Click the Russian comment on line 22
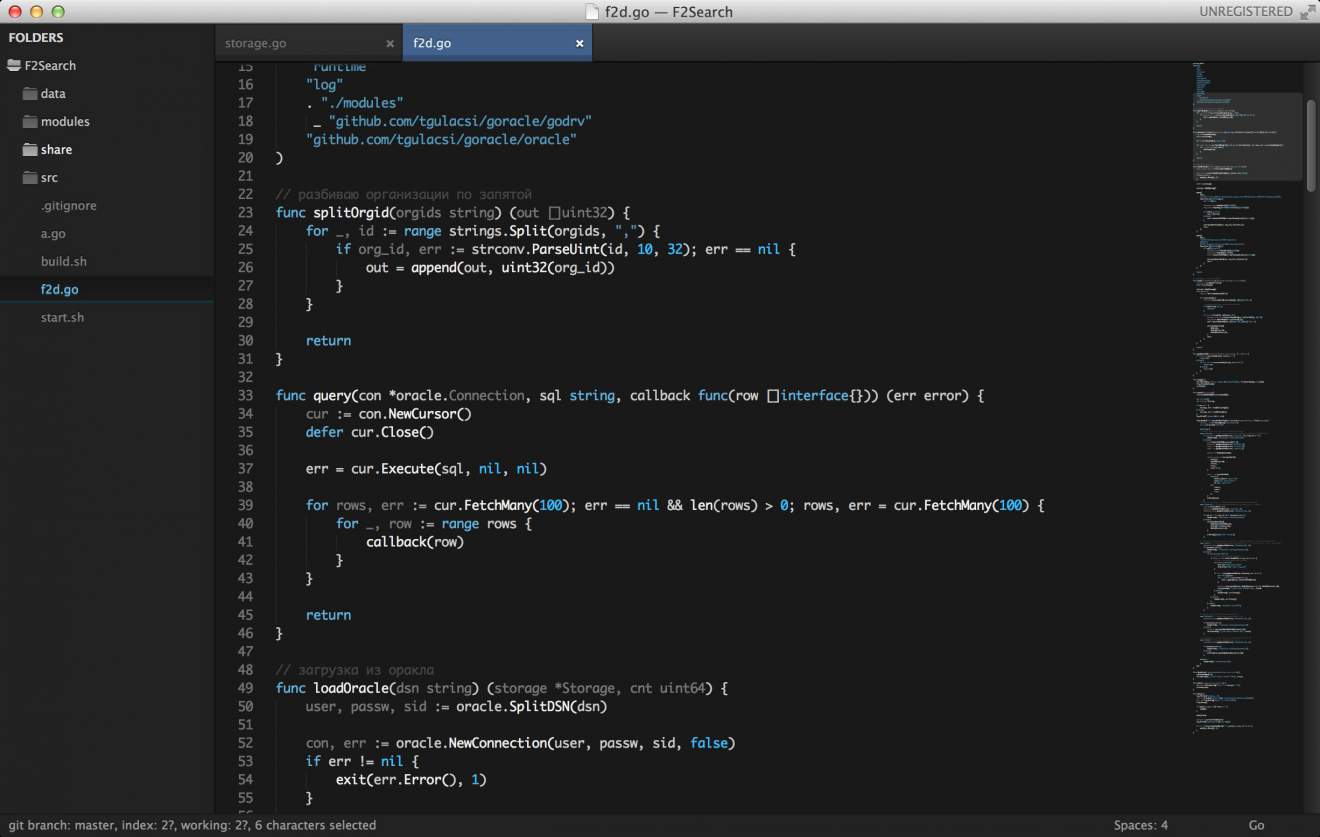 pos(404,194)
